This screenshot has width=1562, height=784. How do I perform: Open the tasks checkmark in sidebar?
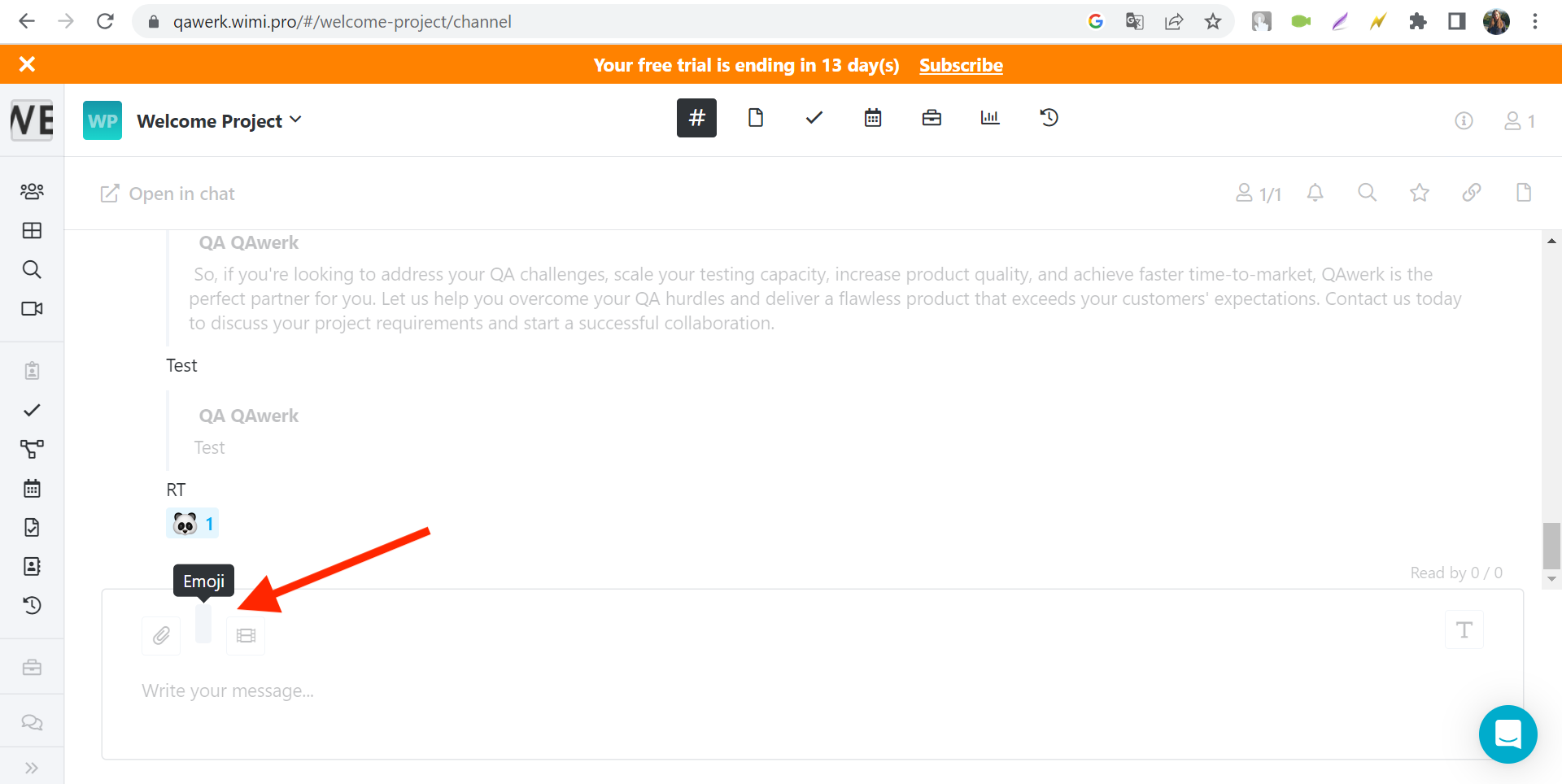(x=32, y=410)
